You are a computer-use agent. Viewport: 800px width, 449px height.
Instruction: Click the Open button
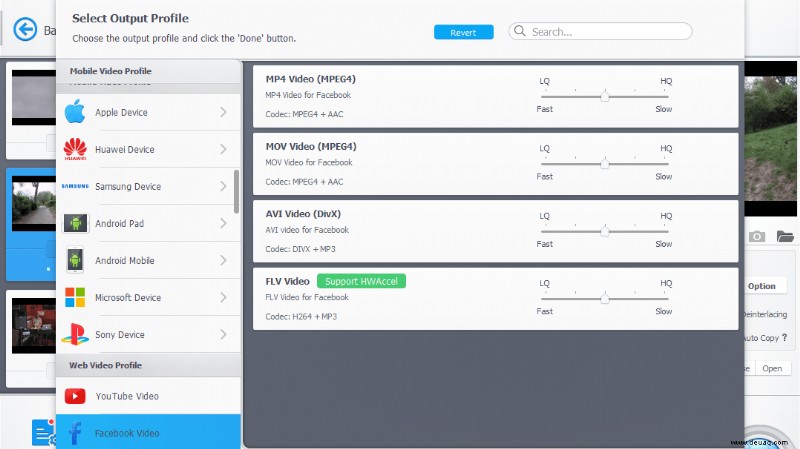click(x=772, y=368)
